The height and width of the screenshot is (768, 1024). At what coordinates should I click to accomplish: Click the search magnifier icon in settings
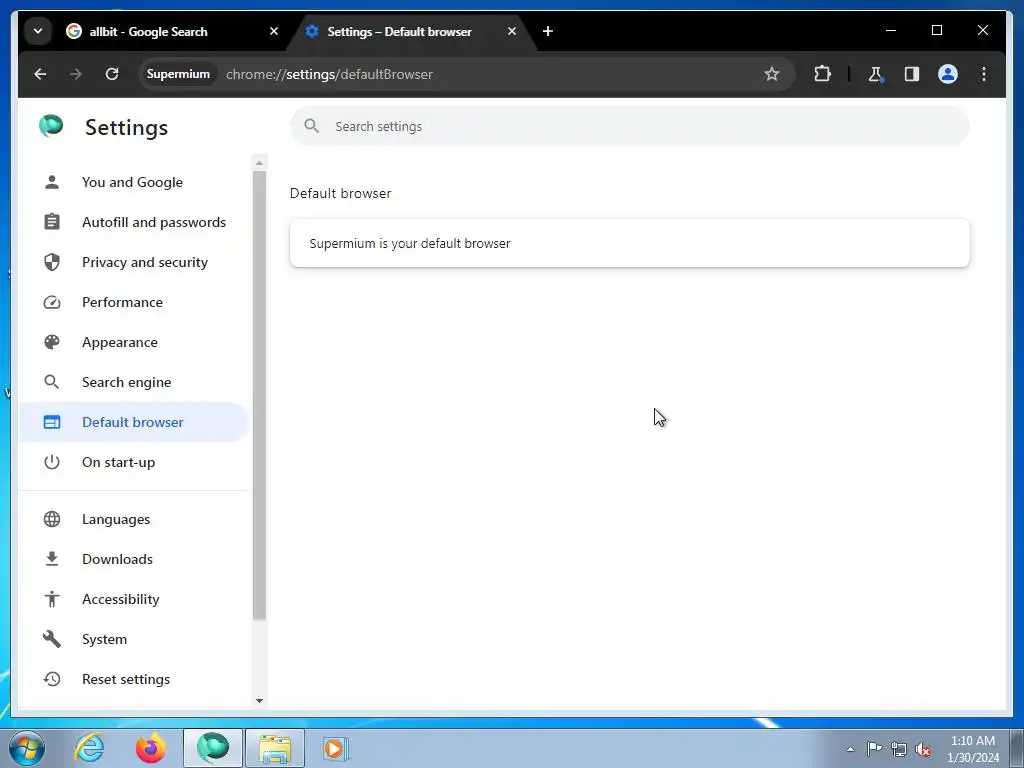pyautogui.click(x=312, y=126)
